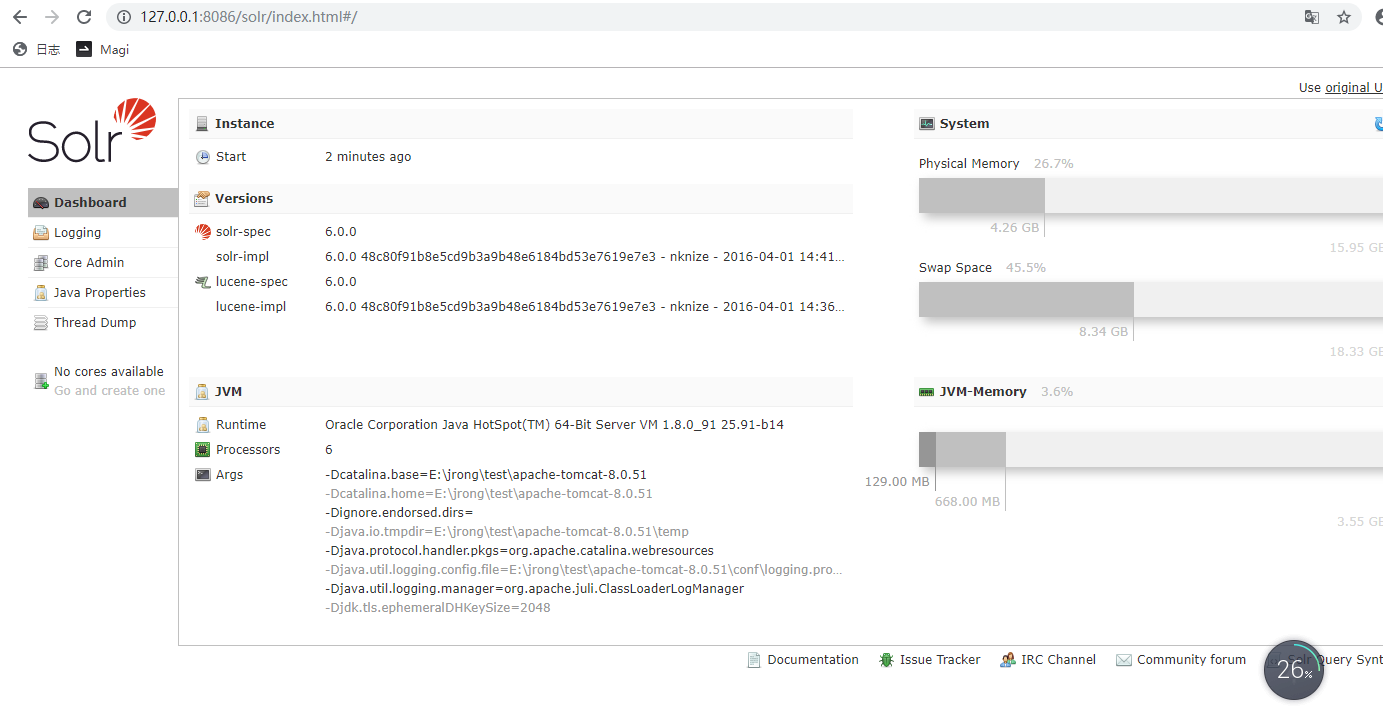Click the Thread Dump sidebar icon
The image size is (1383, 708).
(41, 322)
